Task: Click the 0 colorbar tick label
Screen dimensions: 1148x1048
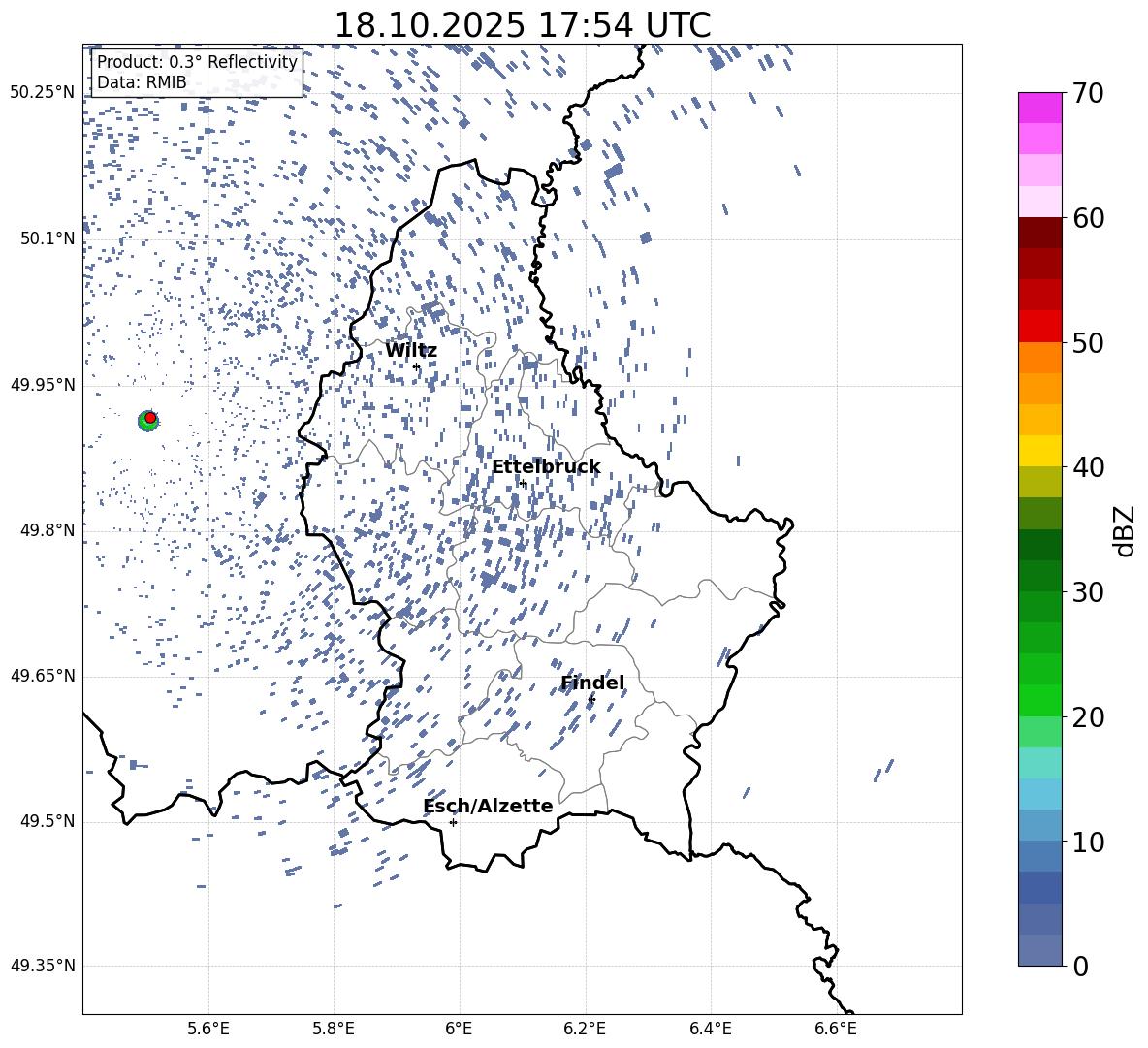Action: tap(1080, 966)
